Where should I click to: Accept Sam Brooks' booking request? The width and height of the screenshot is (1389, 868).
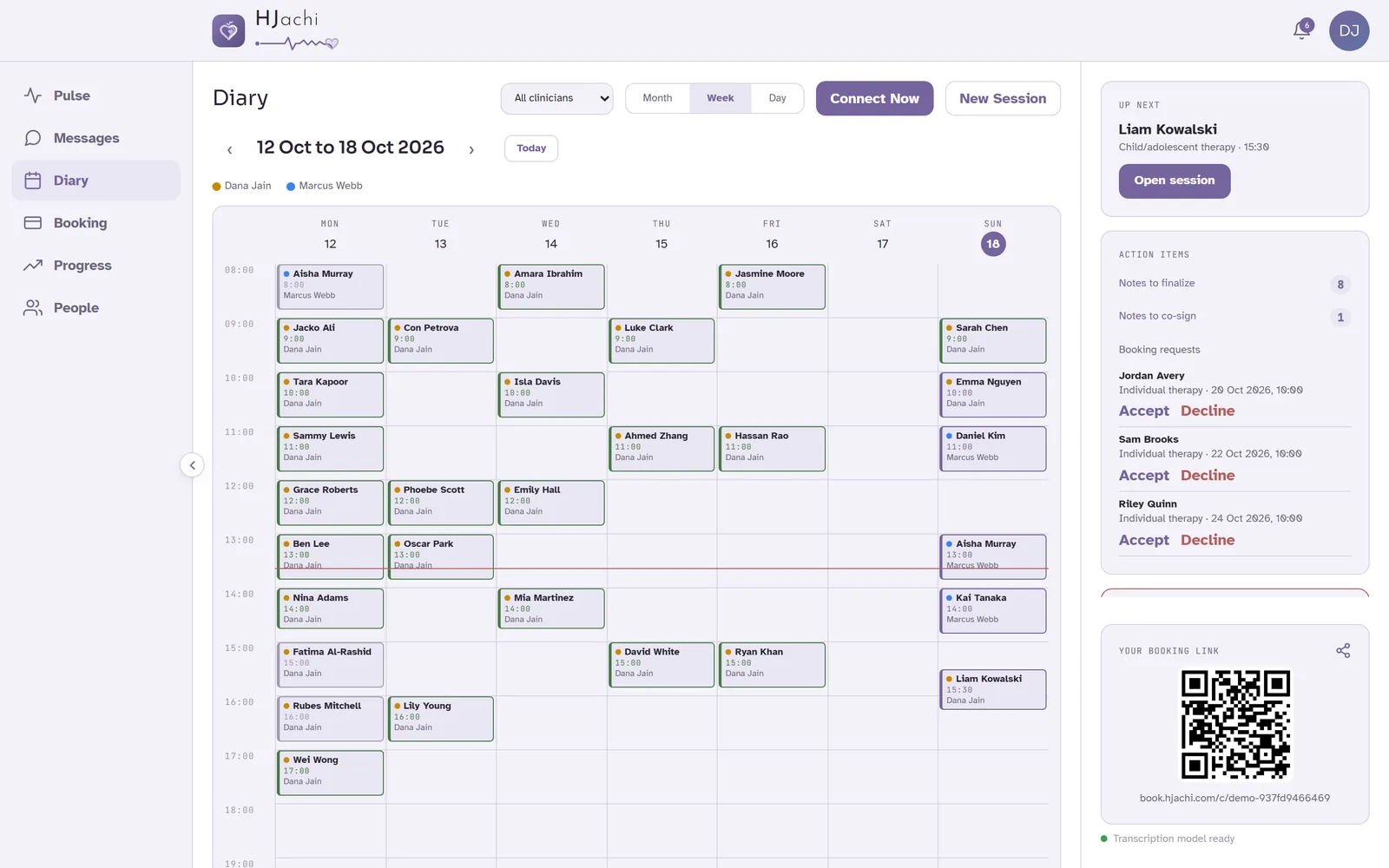click(x=1144, y=475)
